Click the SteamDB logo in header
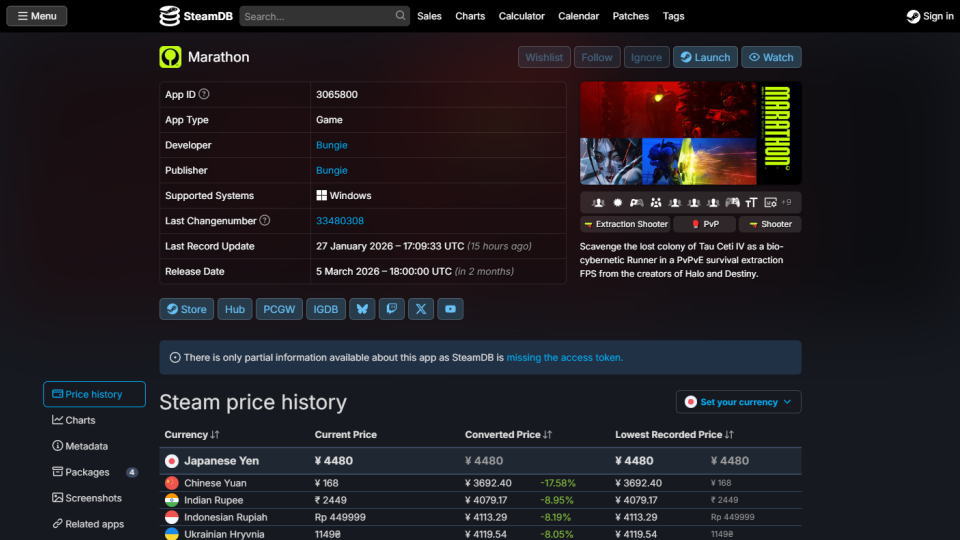The width and height of the screenshot is (960, 540). 196,16
